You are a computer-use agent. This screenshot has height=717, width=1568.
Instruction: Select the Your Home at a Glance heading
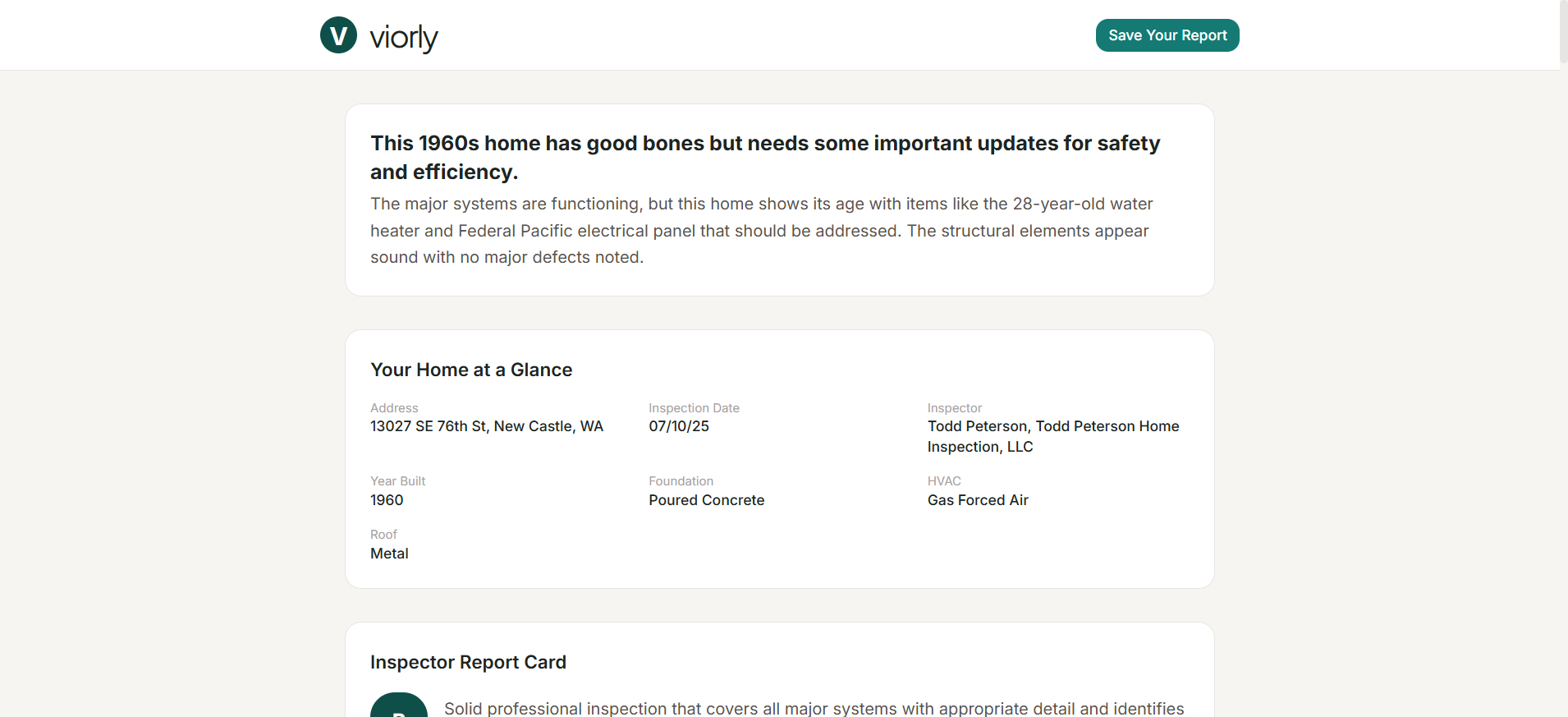point(471,370)
